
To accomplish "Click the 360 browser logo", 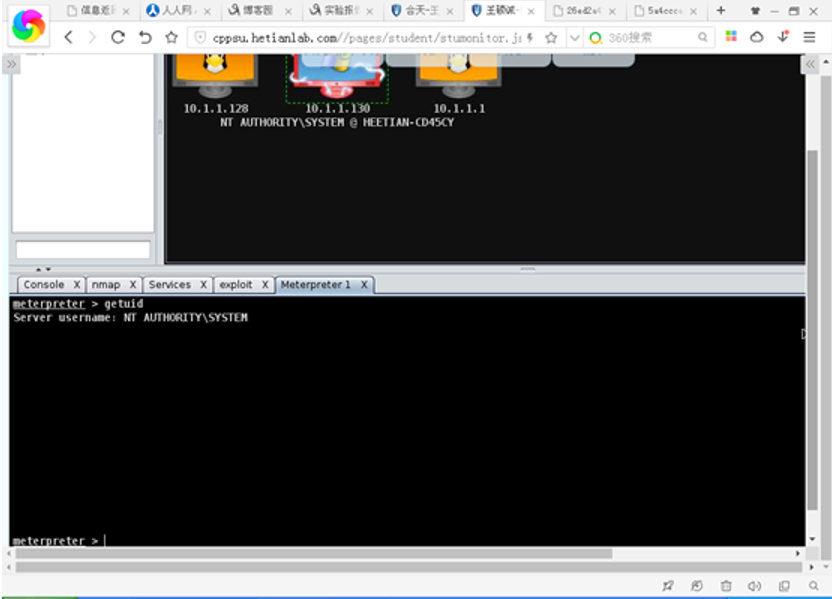I will (29, 25).
